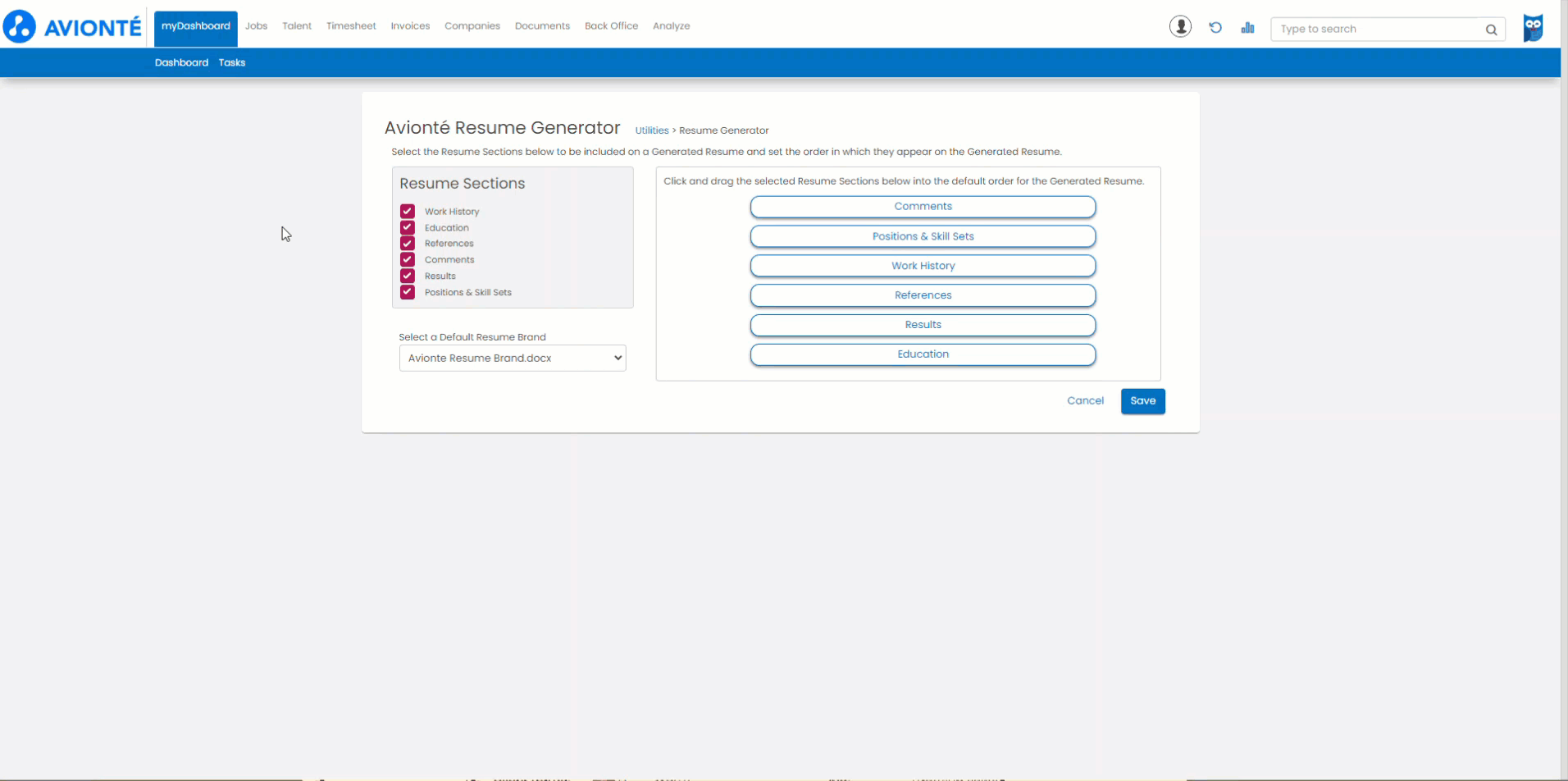The width and height of the screenshot is (1568, 781).
Task: Open the bar chart analytics icon
Action: (1247, 28)
